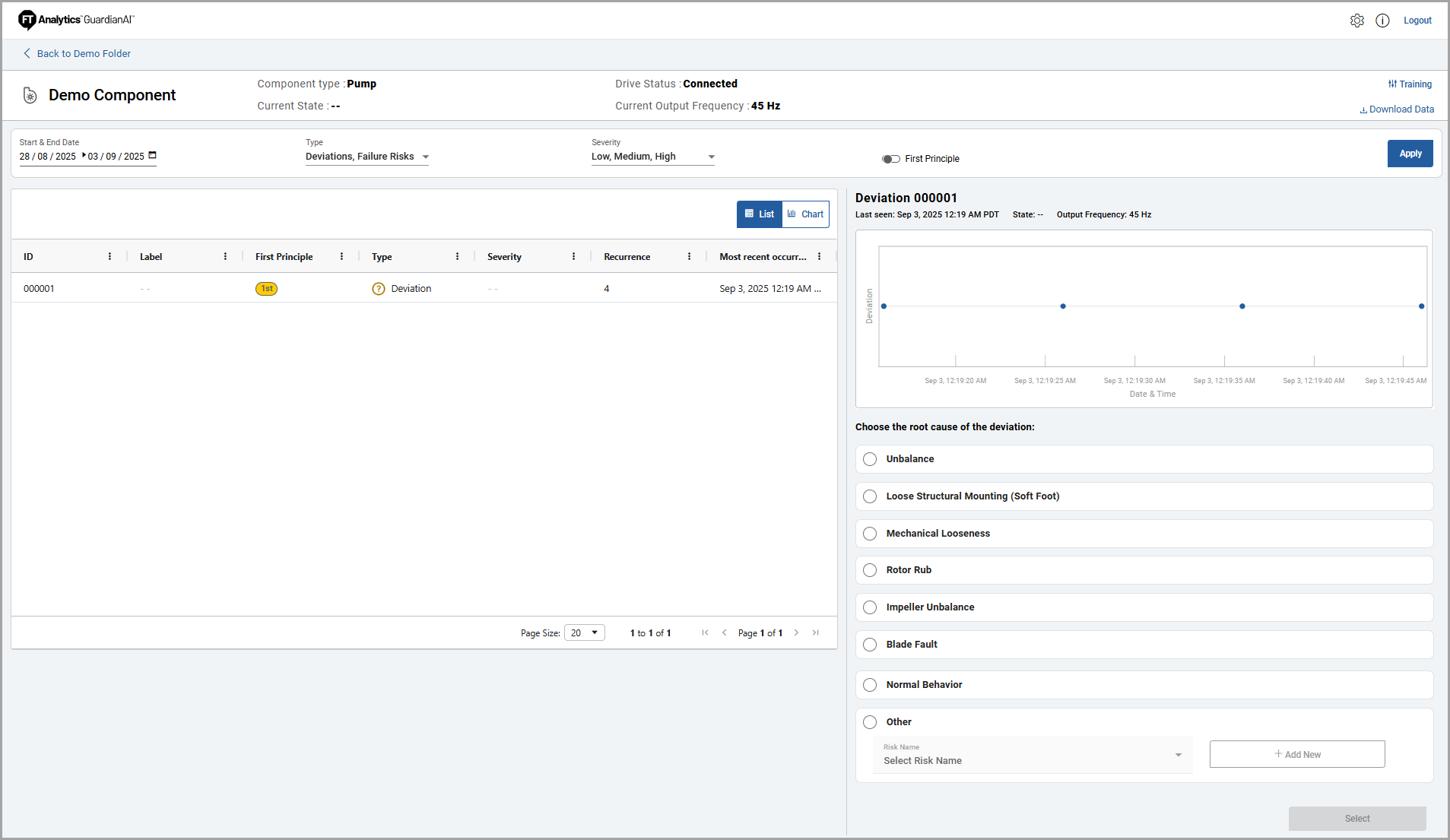Open the ID column menu icon
This screenshot has width=1450, height=840.
109,257
